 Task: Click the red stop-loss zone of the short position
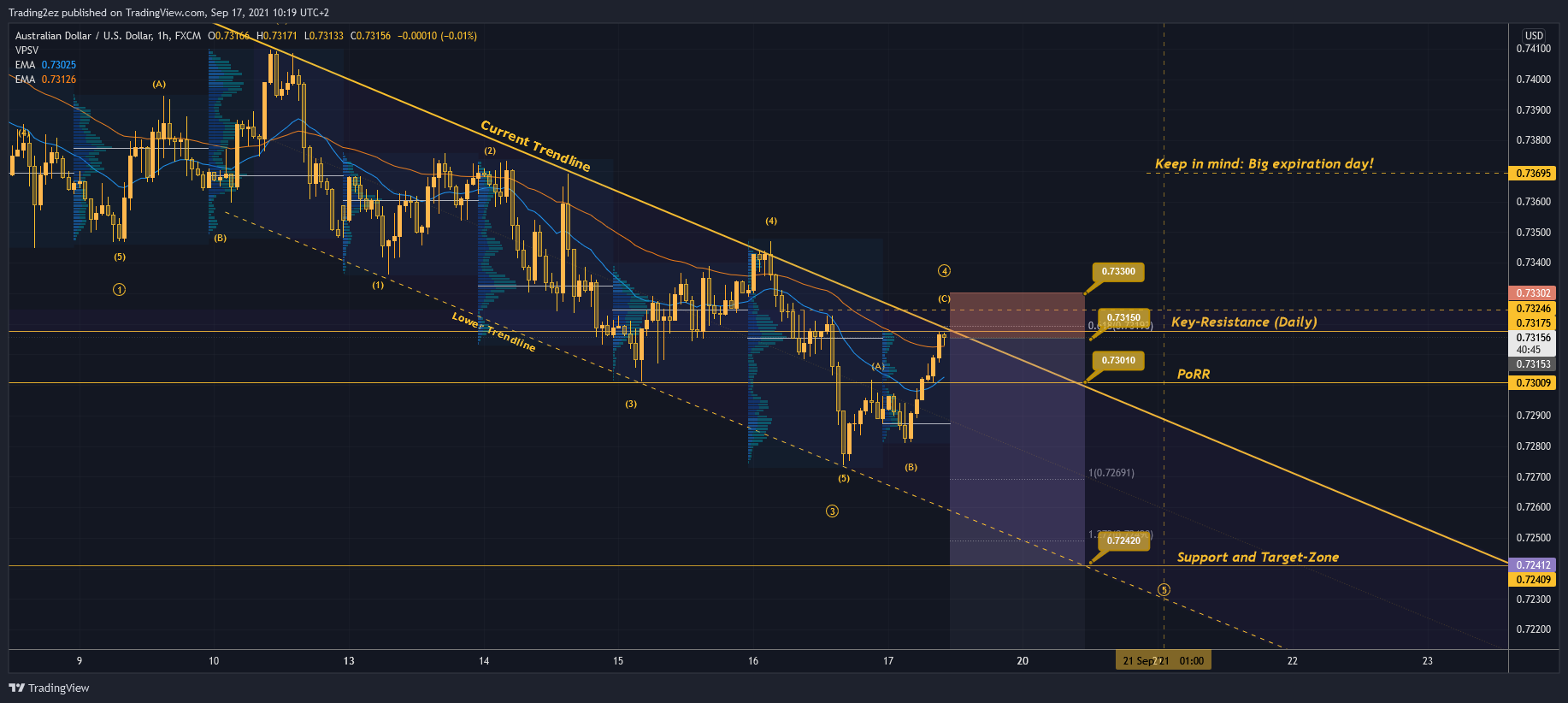click(x=1017, y=315)
